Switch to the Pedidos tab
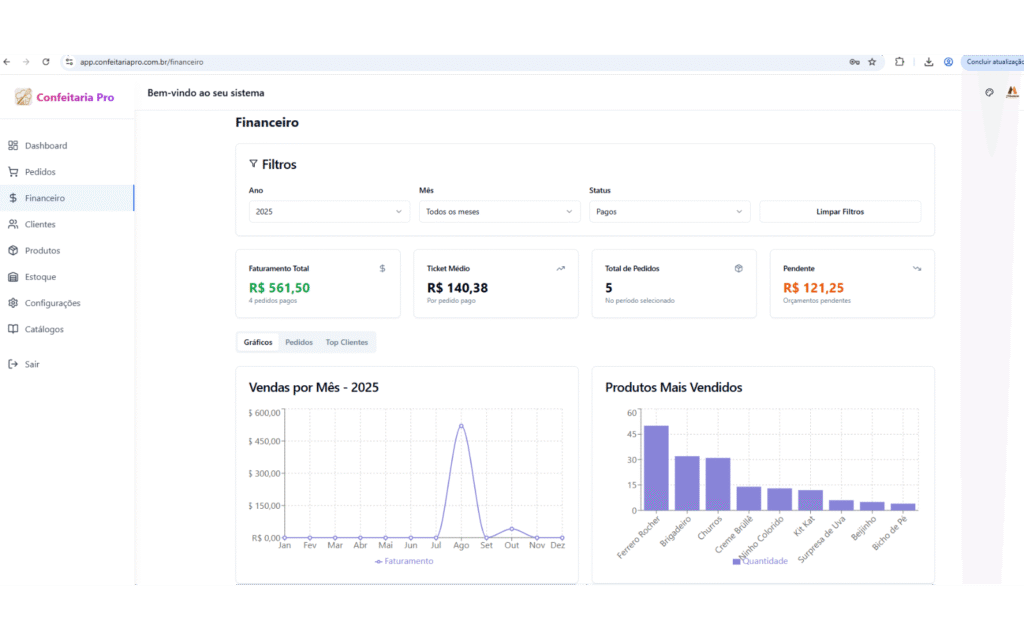The image size is (1024, 640). [x=299, y=342]
